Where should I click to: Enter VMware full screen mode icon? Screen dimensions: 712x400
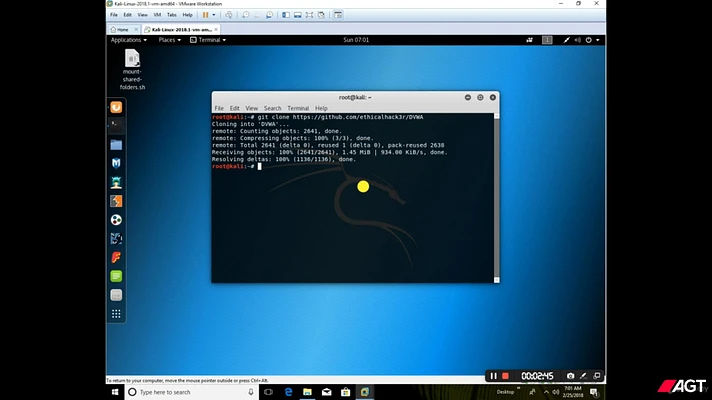tap(309, 15)
